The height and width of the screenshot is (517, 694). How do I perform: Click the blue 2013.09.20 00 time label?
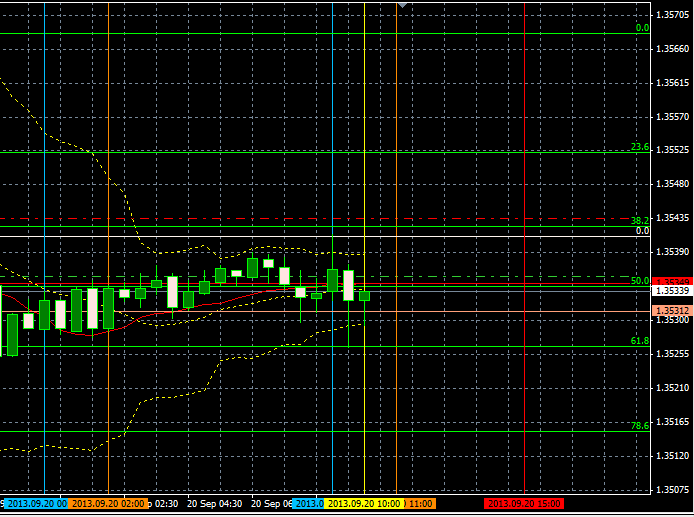coord(35,504)
